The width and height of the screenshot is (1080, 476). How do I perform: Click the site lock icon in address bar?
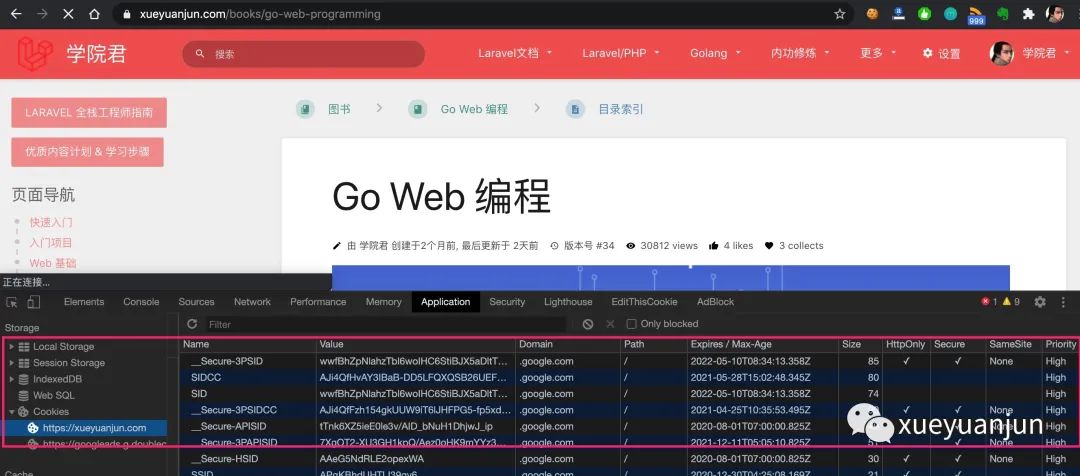126,14
